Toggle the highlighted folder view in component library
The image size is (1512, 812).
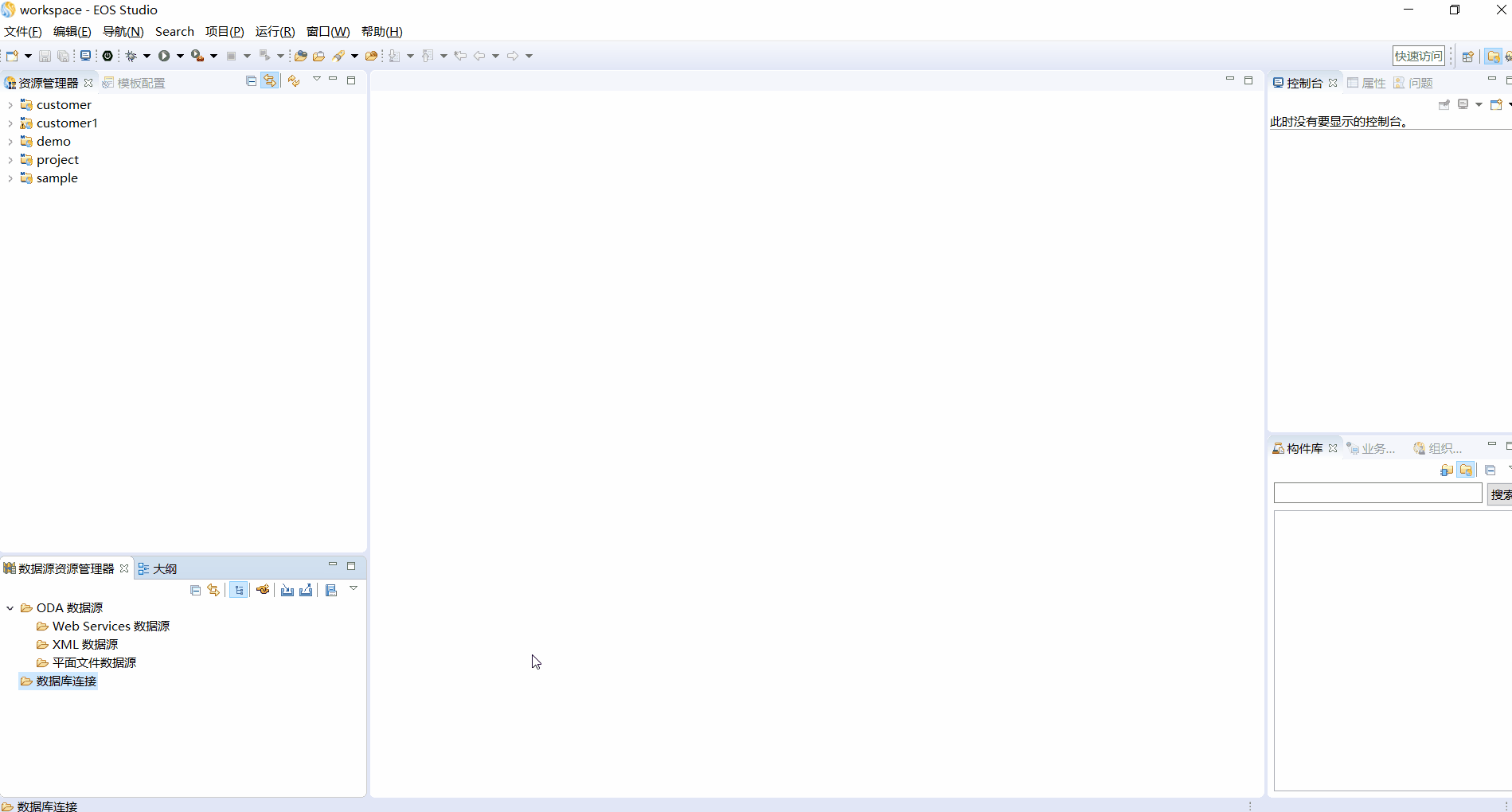pos(1466,470)
